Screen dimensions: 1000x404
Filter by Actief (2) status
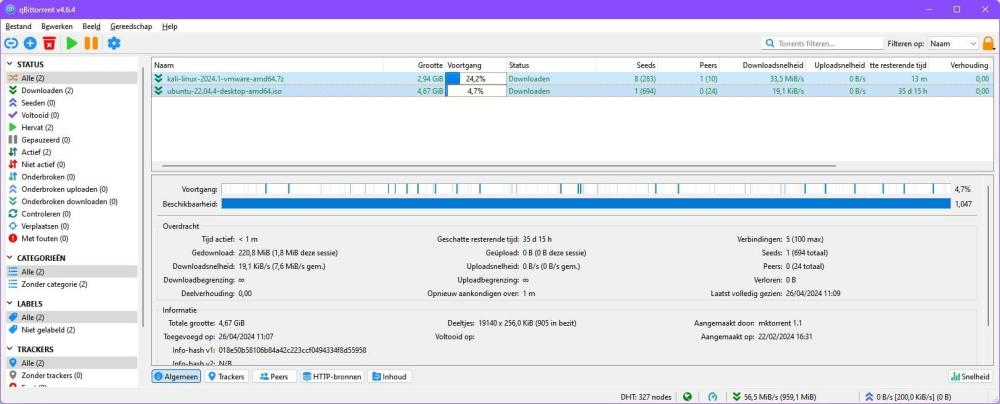coord(71,153)
